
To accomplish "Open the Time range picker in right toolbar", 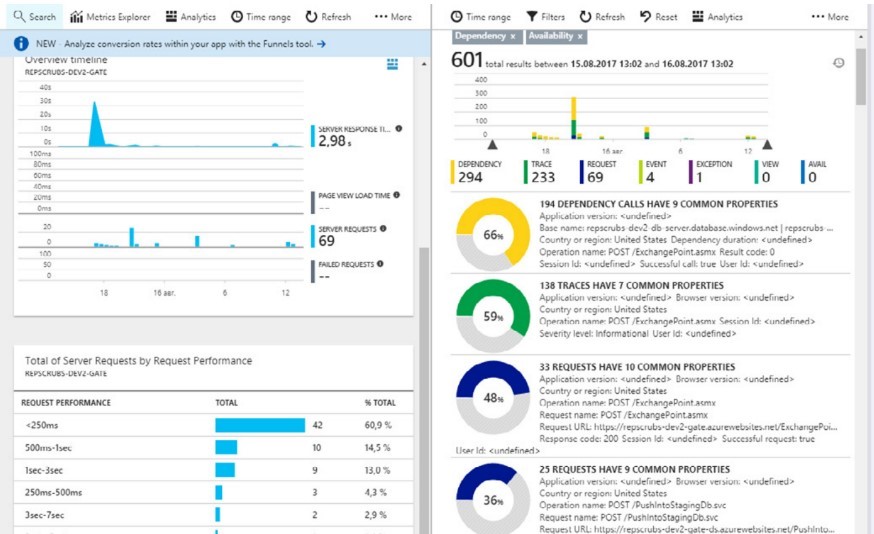I will 480,17.
